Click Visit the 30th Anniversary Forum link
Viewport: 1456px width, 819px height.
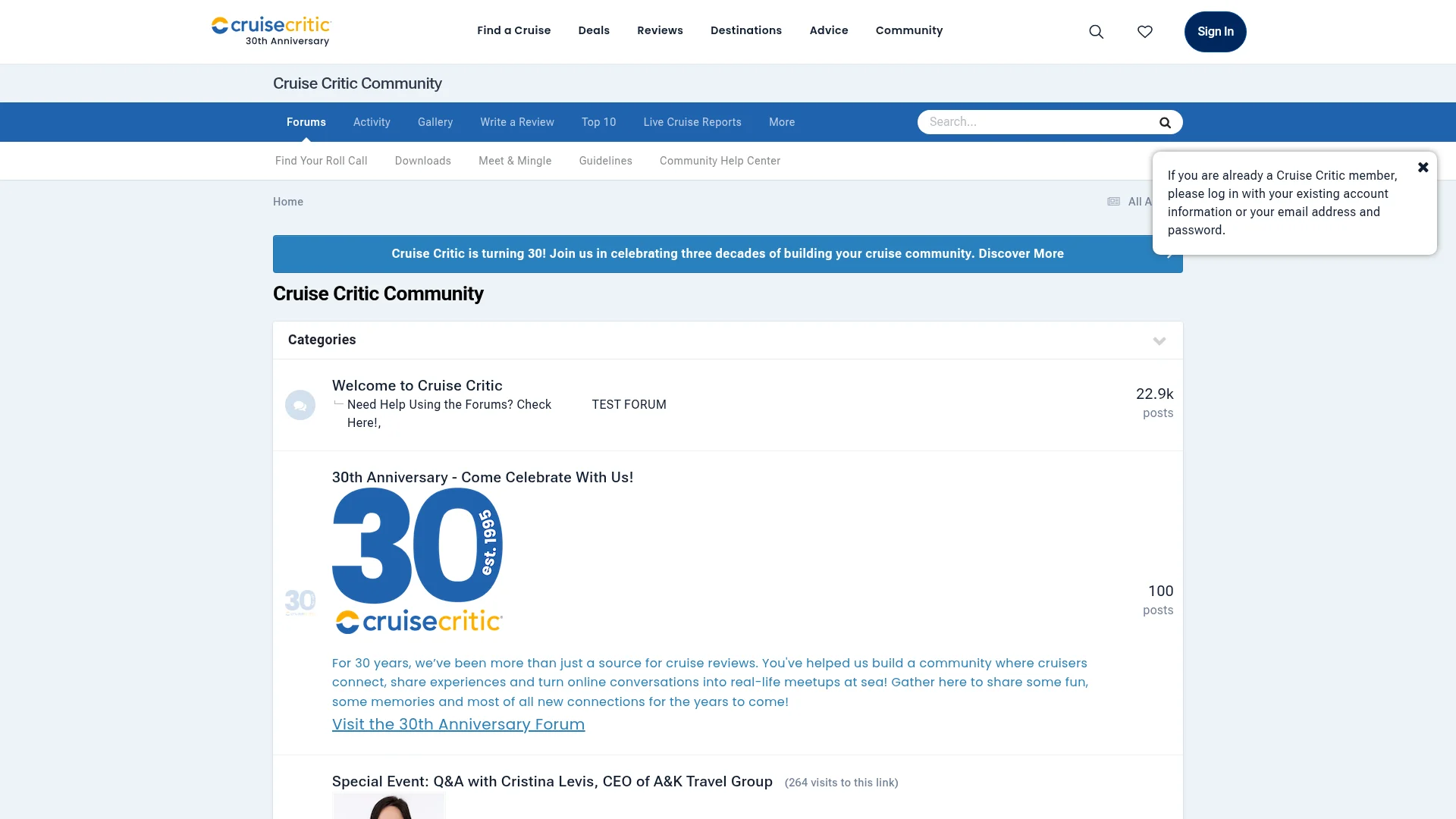(x=458, y=724)
